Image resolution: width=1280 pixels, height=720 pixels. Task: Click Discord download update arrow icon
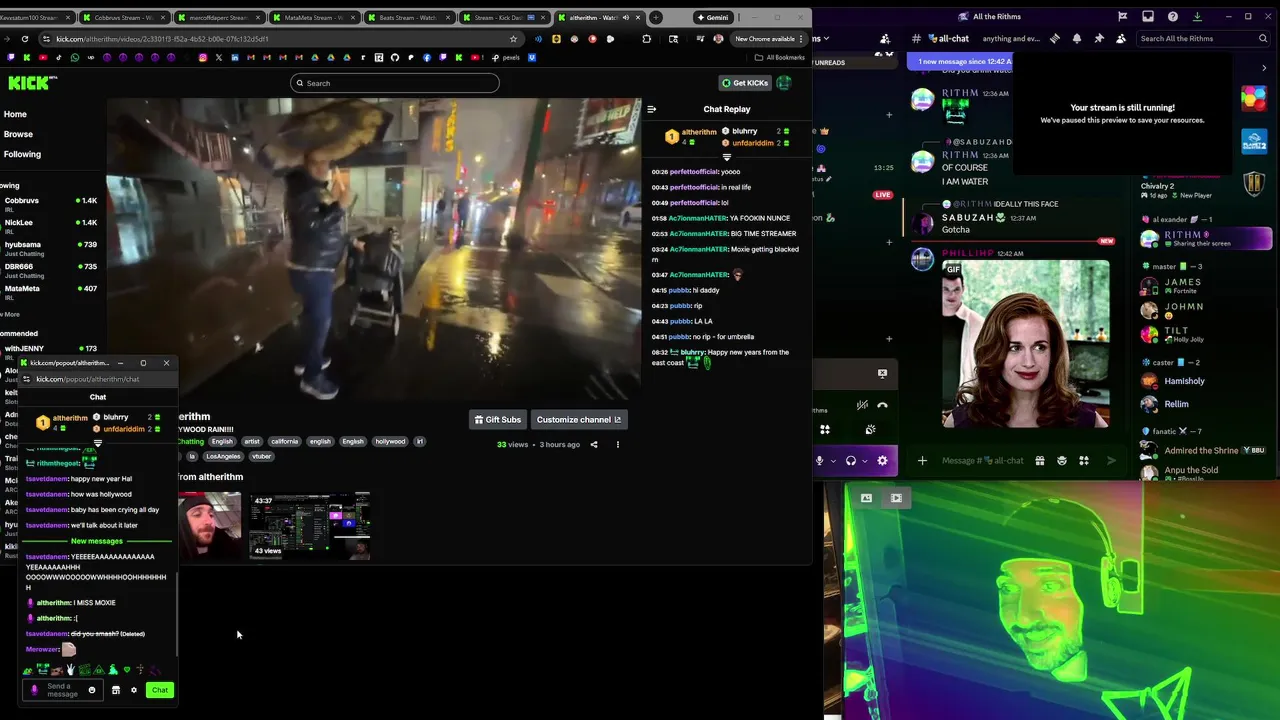1197,16
